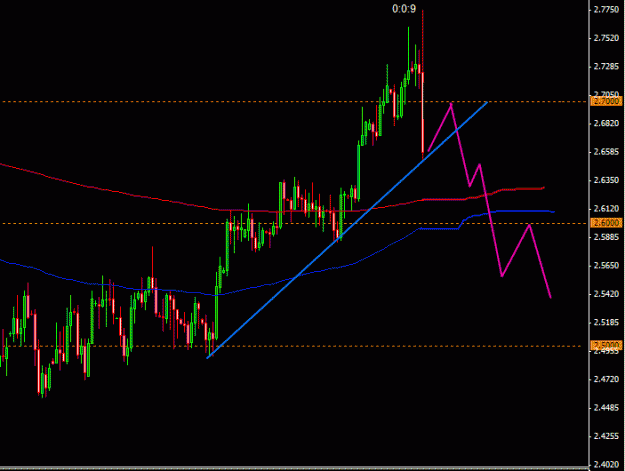Click the 2.6820 price axis label

[x=606, y=124]
